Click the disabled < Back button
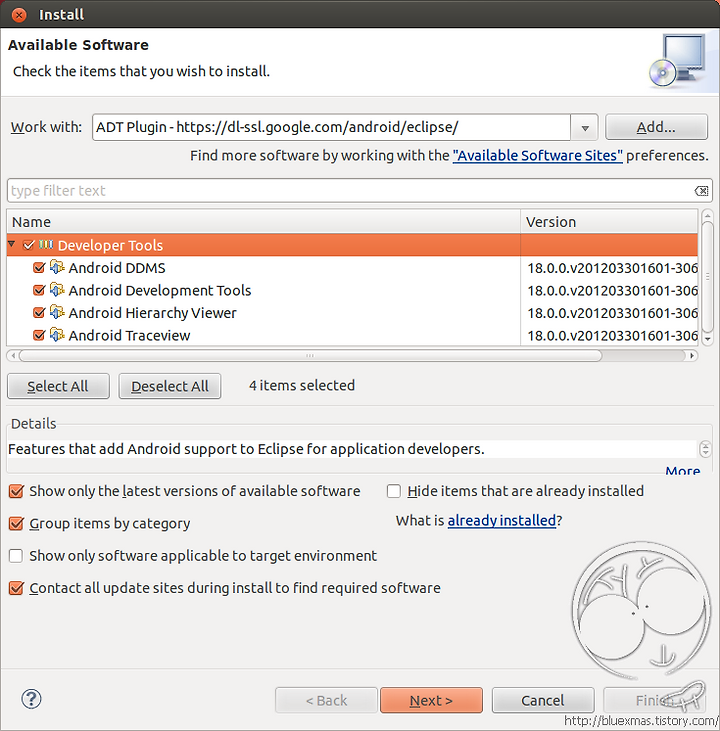This screenshot has width=720, height=731. (x=326, y=700)
